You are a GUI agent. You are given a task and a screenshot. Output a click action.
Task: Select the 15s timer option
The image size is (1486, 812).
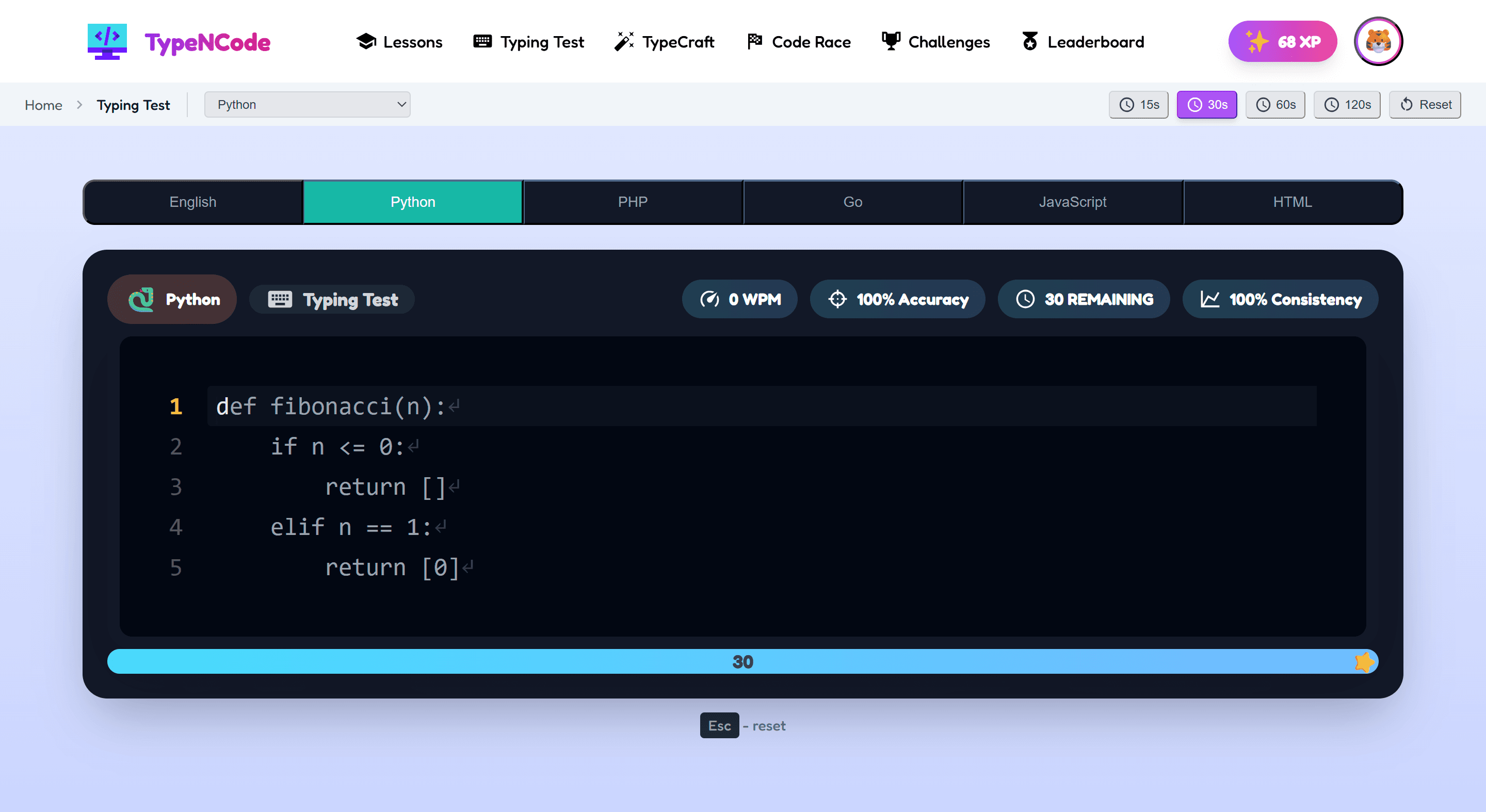point(1138,104)
